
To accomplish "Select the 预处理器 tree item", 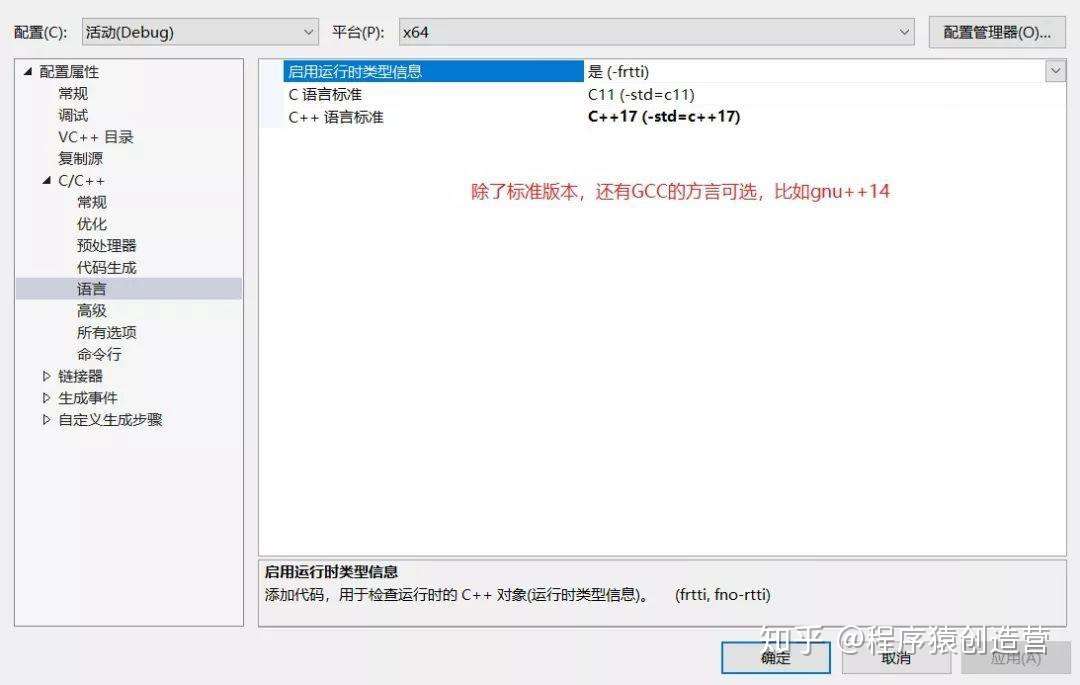I will click(x=107, y=246).
